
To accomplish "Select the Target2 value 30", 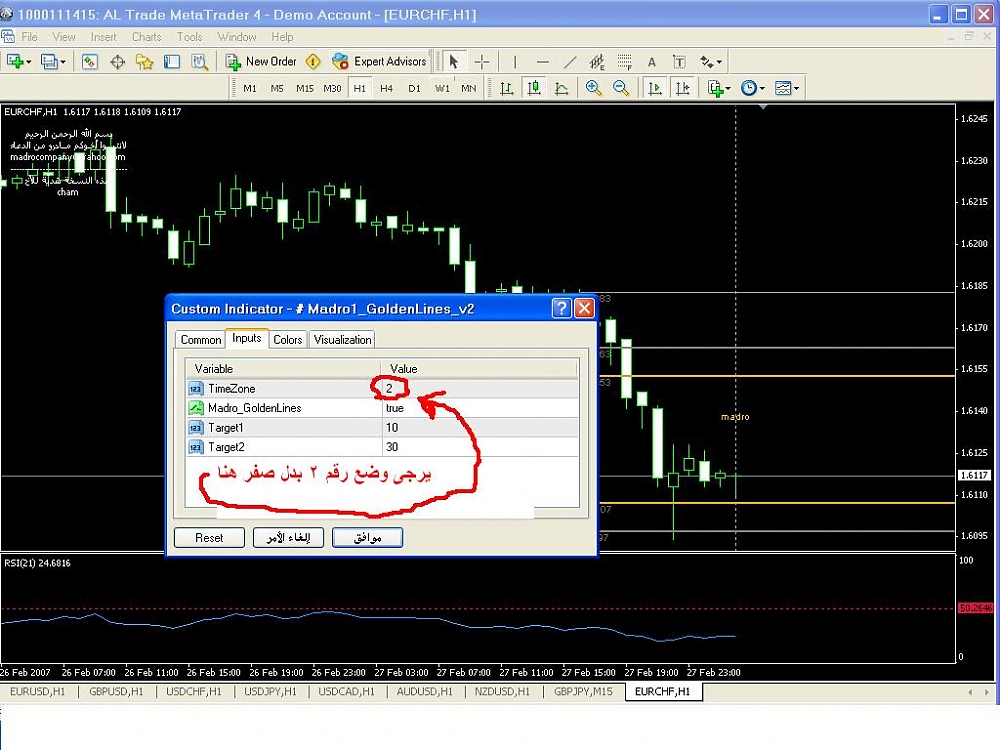I will point(480,447).
